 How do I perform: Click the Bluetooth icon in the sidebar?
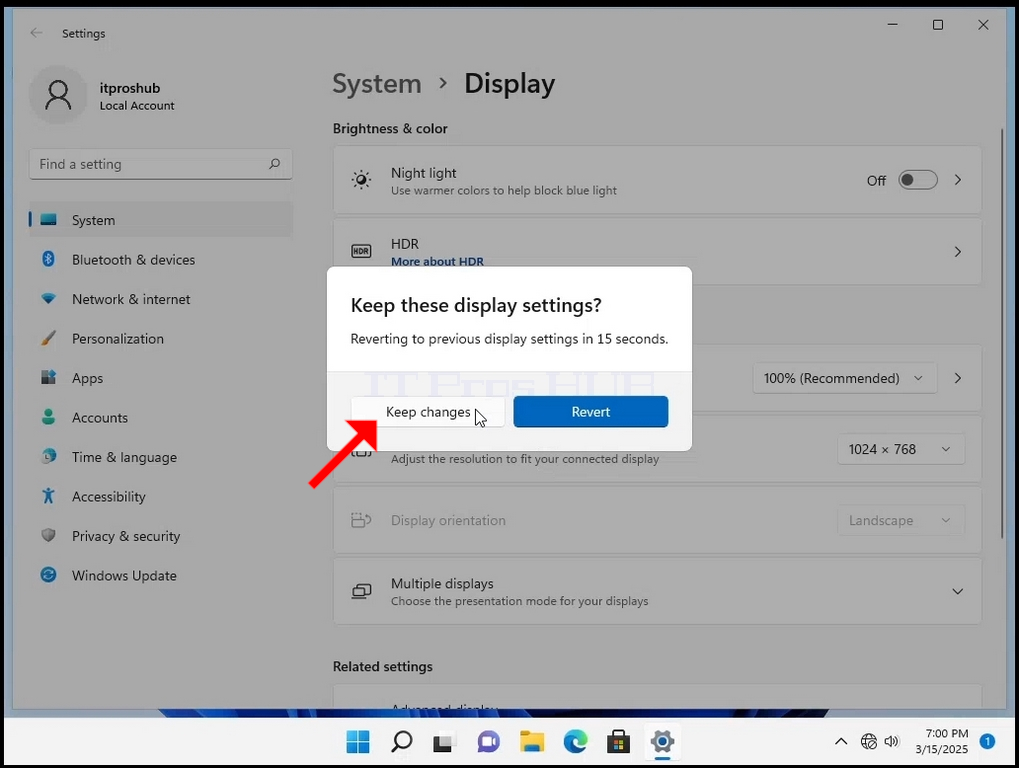48,259
